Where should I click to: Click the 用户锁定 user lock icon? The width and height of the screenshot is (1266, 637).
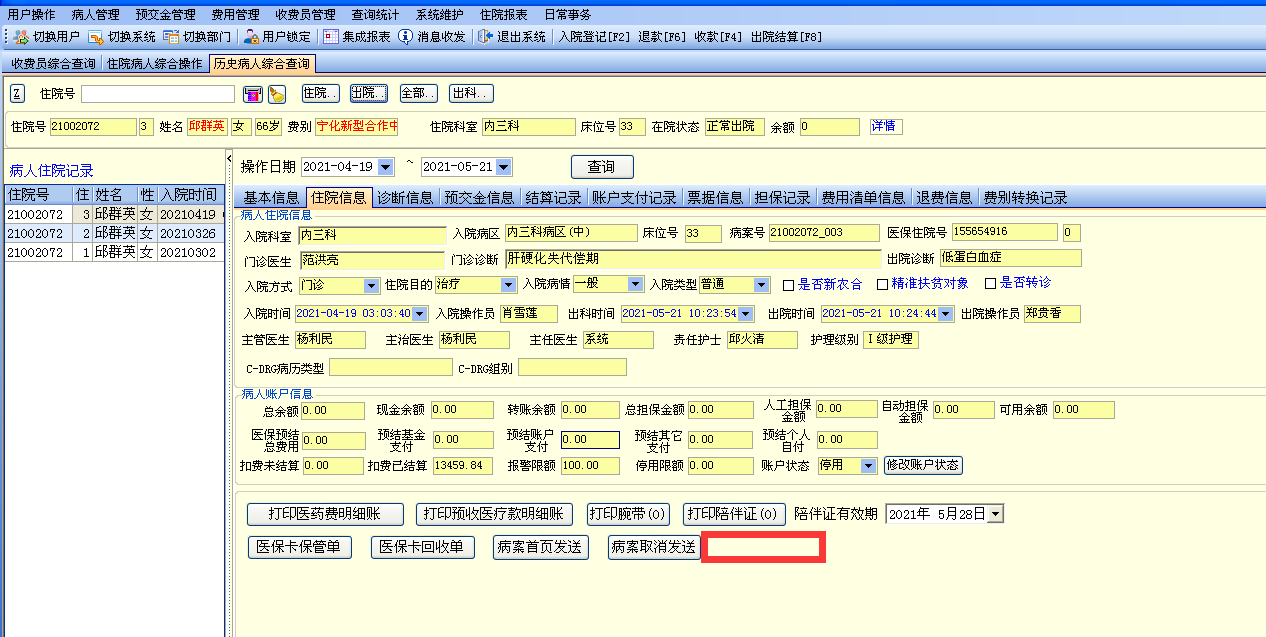[252, 36]
